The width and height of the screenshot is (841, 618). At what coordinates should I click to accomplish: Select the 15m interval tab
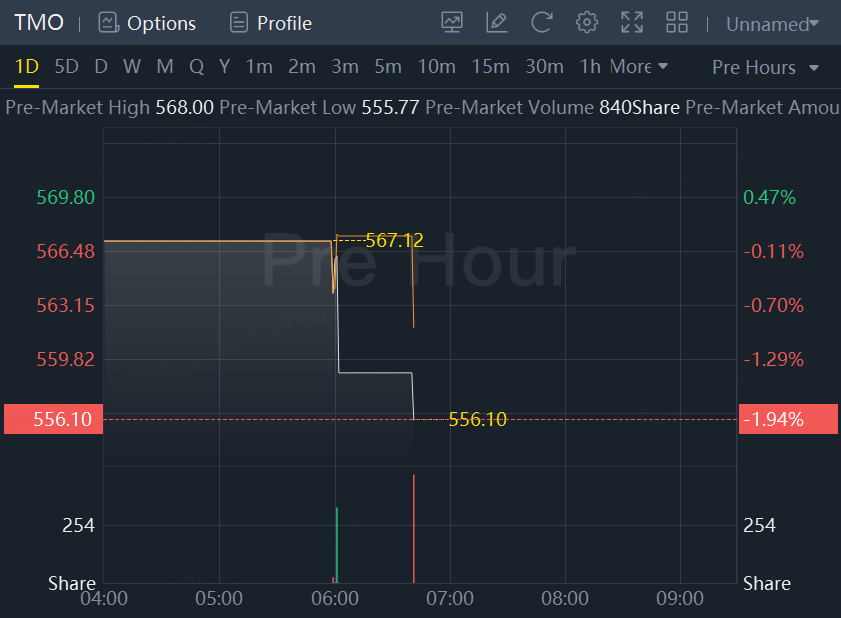pyautogui.click(x=490, y=67)
